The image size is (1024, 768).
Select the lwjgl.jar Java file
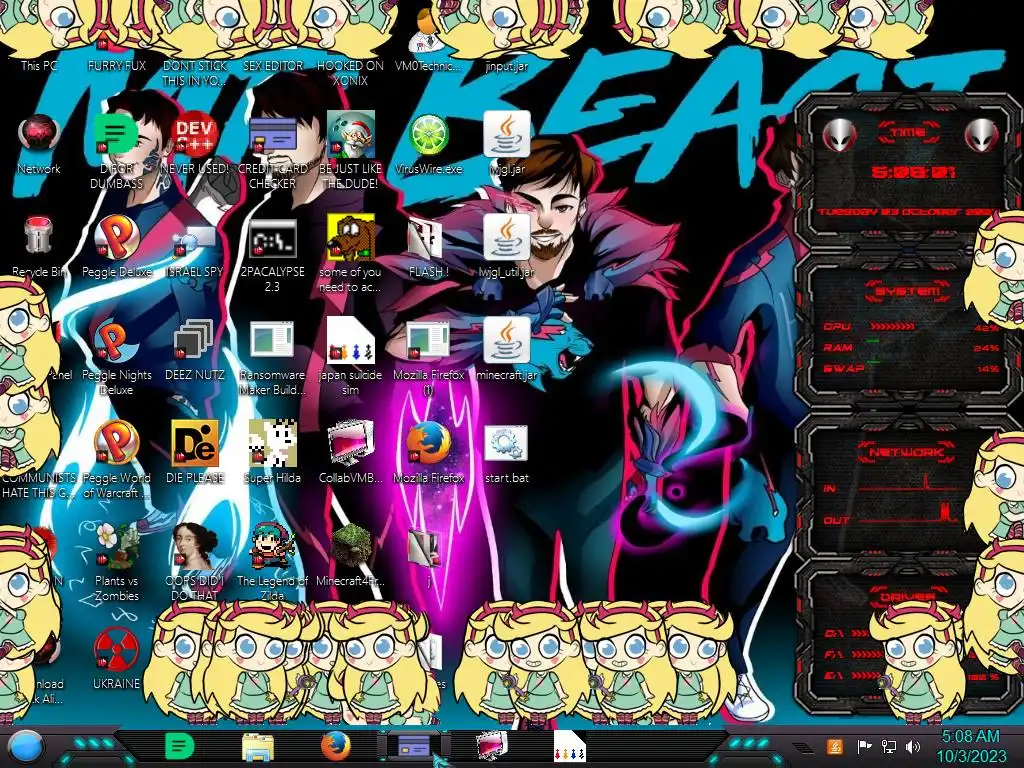(507, 144)
